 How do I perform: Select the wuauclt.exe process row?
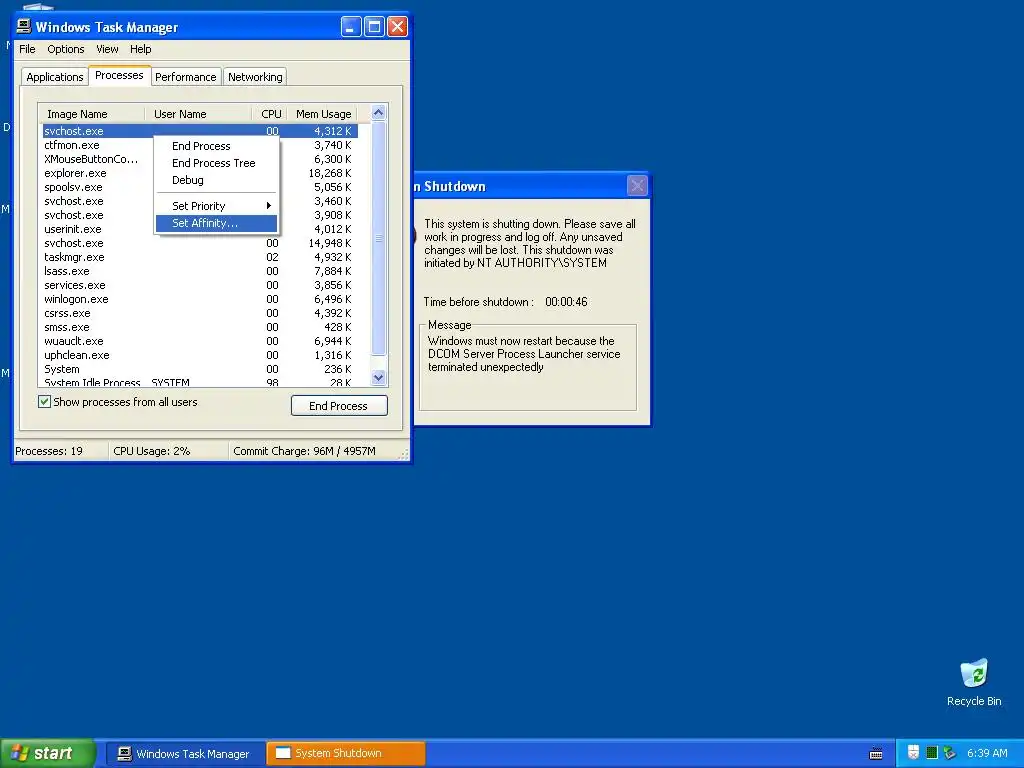200,342
